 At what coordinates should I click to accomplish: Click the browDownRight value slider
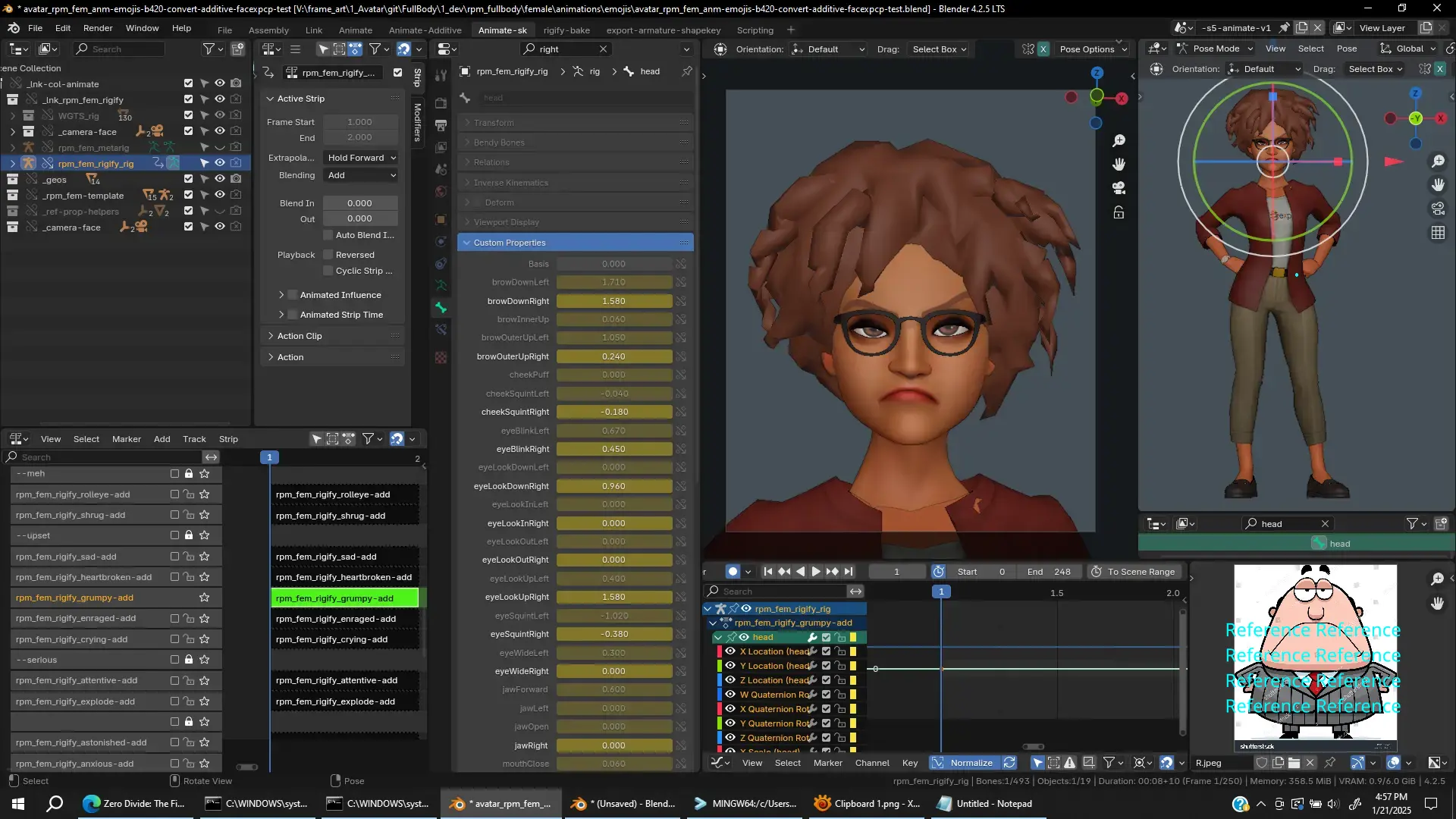tap(613, 301)
